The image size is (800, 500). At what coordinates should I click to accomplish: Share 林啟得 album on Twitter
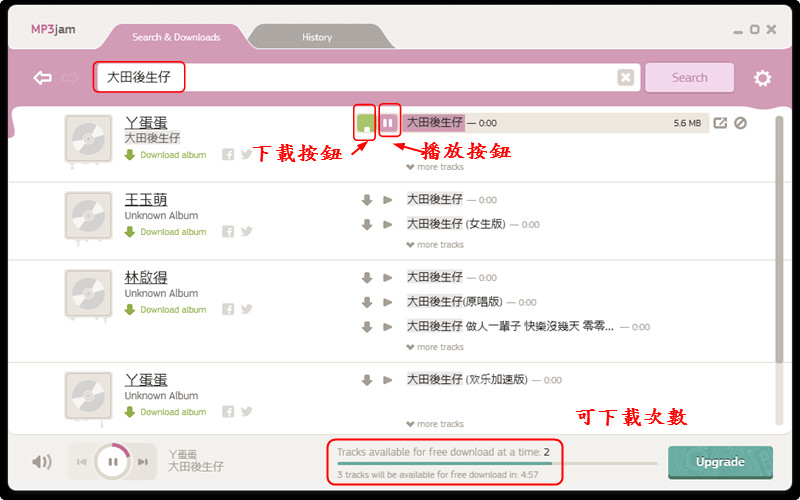246,309
